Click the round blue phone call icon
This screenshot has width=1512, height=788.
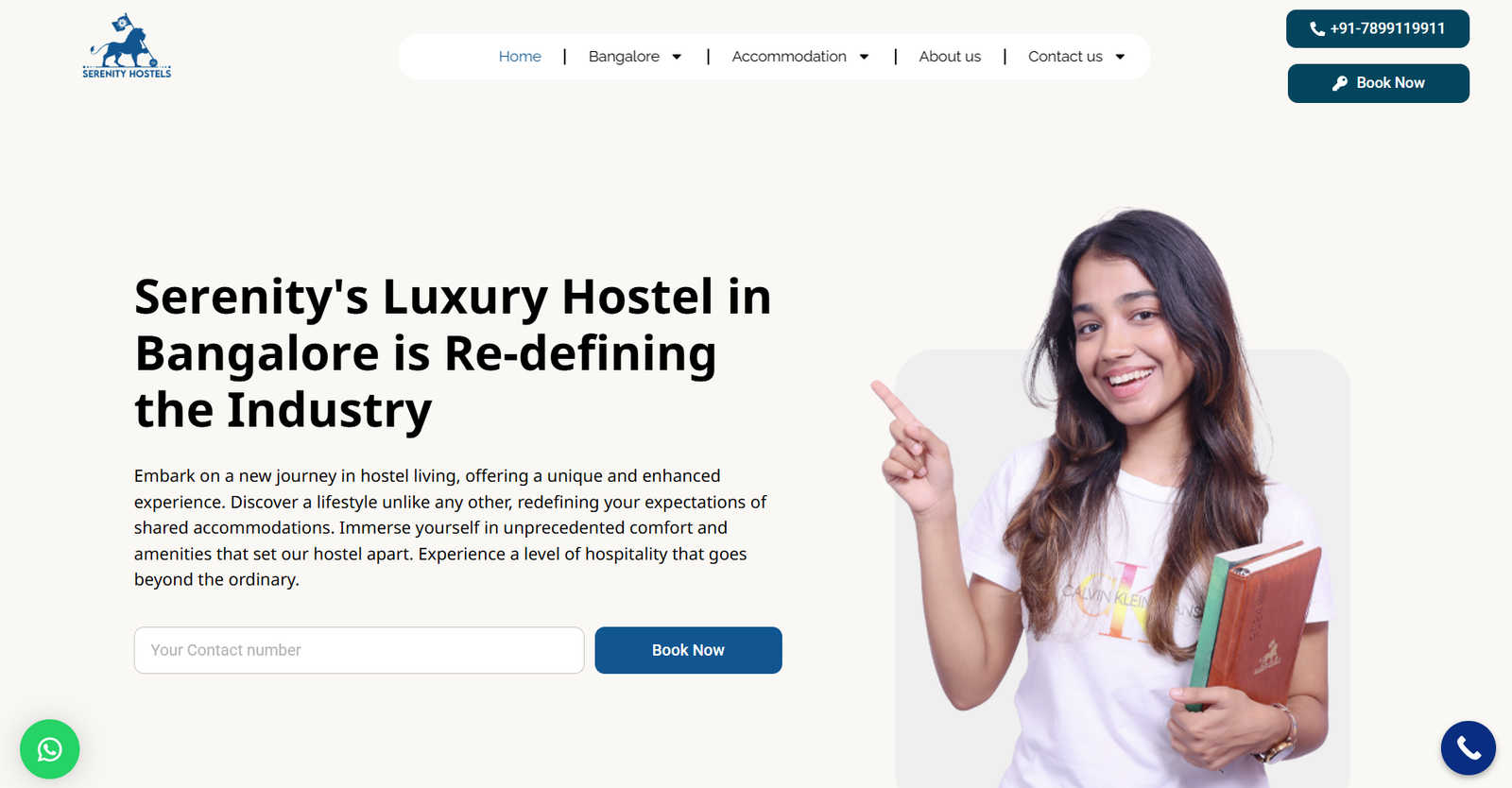(1468, 748)
